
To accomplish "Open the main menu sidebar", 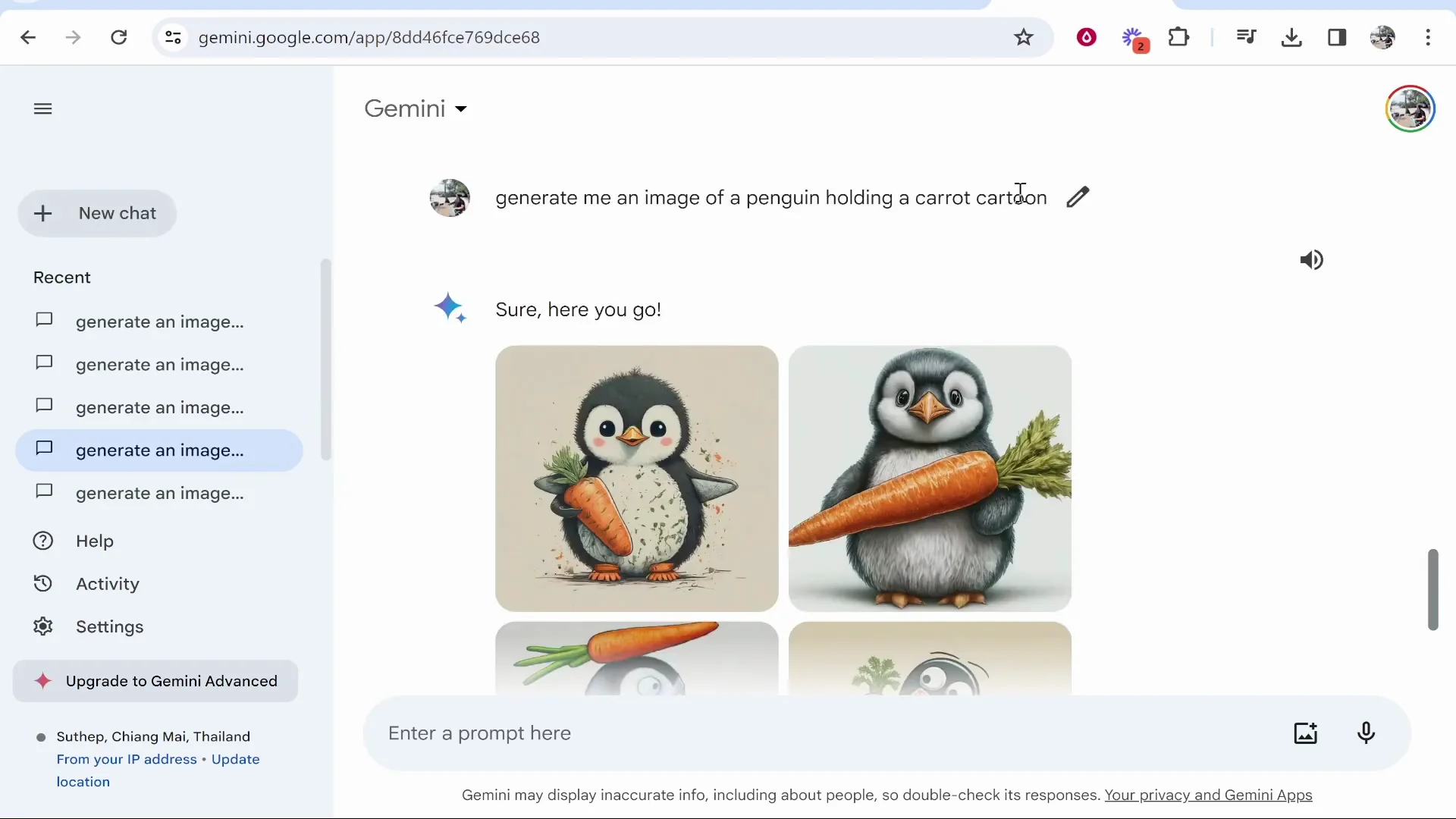I will [x=42, y=108].
